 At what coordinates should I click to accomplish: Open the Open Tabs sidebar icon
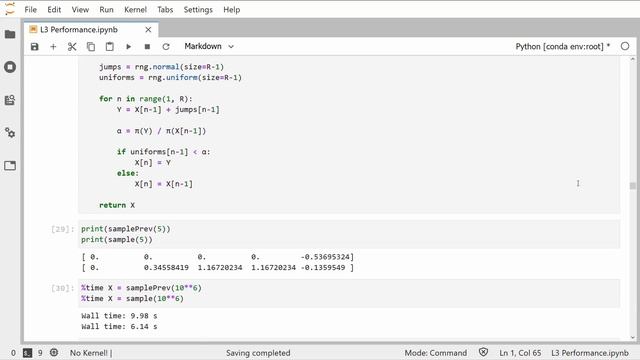coord(10,165)
